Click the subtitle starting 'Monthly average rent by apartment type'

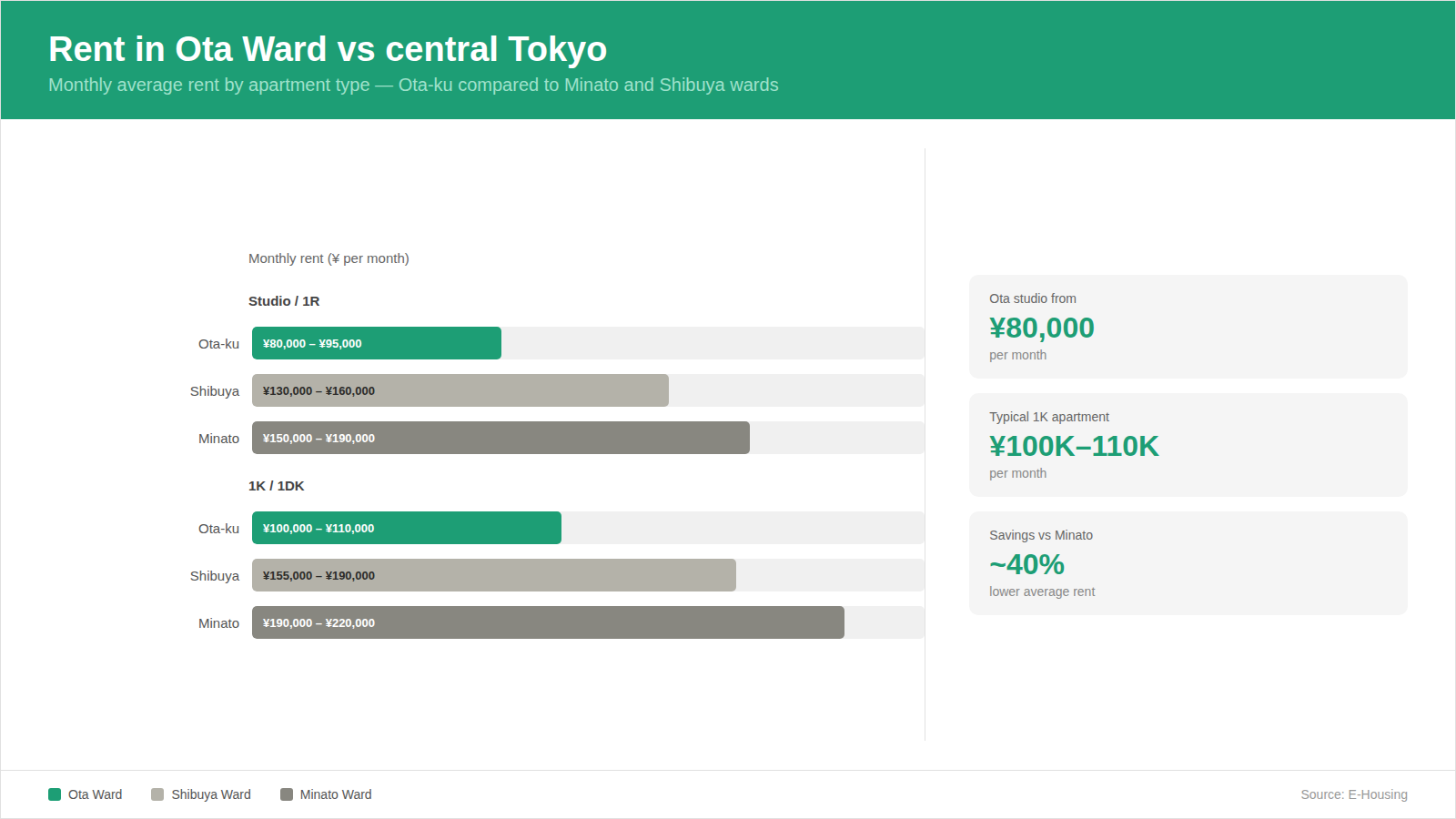(413, 85)
